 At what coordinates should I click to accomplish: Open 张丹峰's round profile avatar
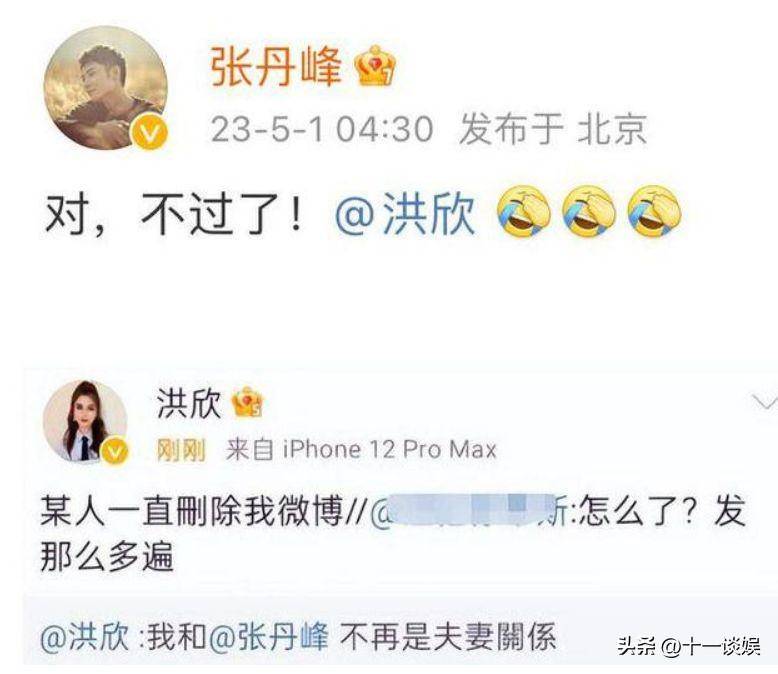[106, 87]
